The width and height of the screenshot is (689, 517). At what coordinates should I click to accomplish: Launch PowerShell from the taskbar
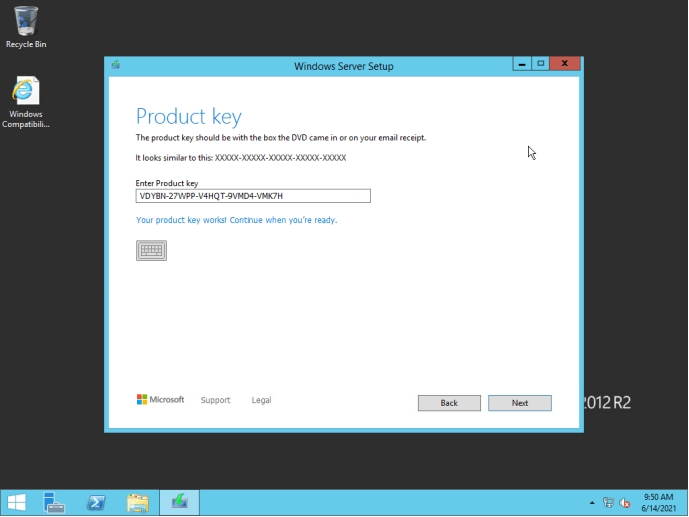(96, 502)
